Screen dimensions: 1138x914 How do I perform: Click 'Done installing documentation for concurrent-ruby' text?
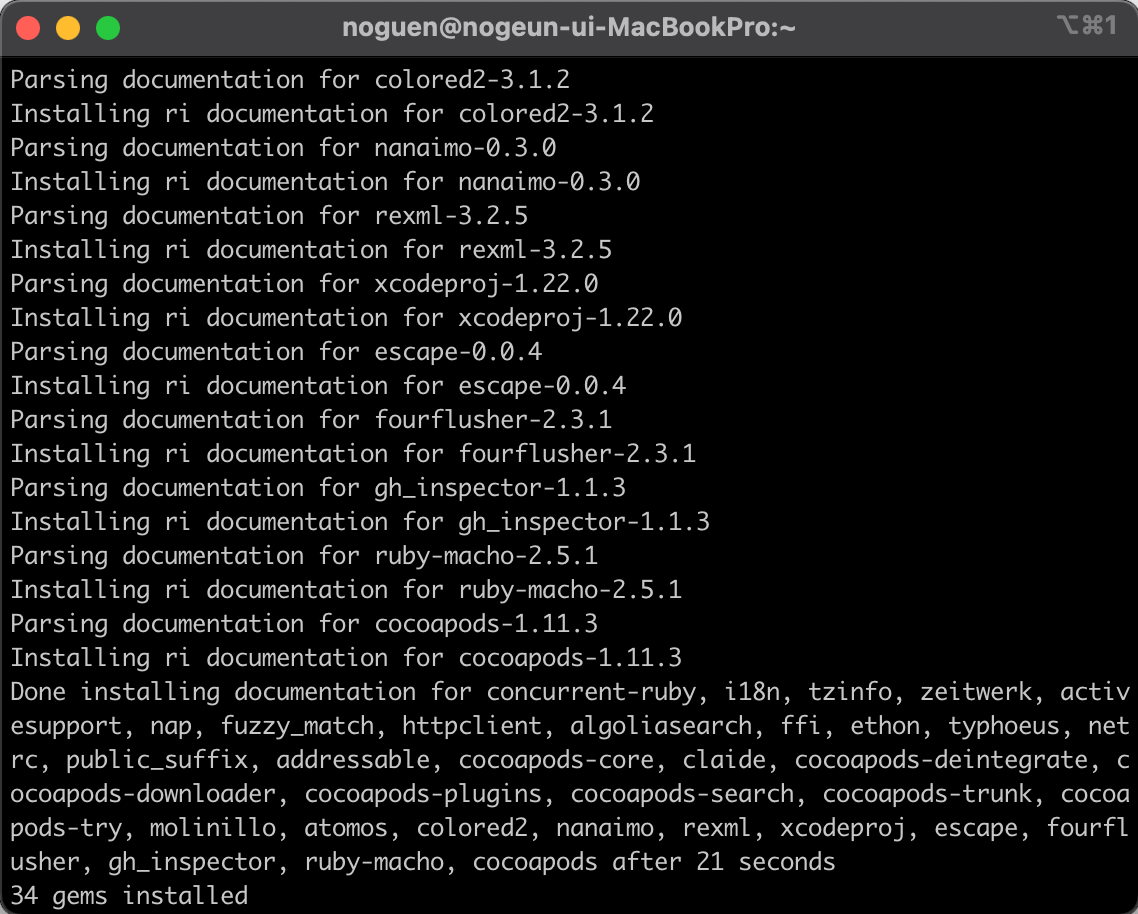(353, 692)
